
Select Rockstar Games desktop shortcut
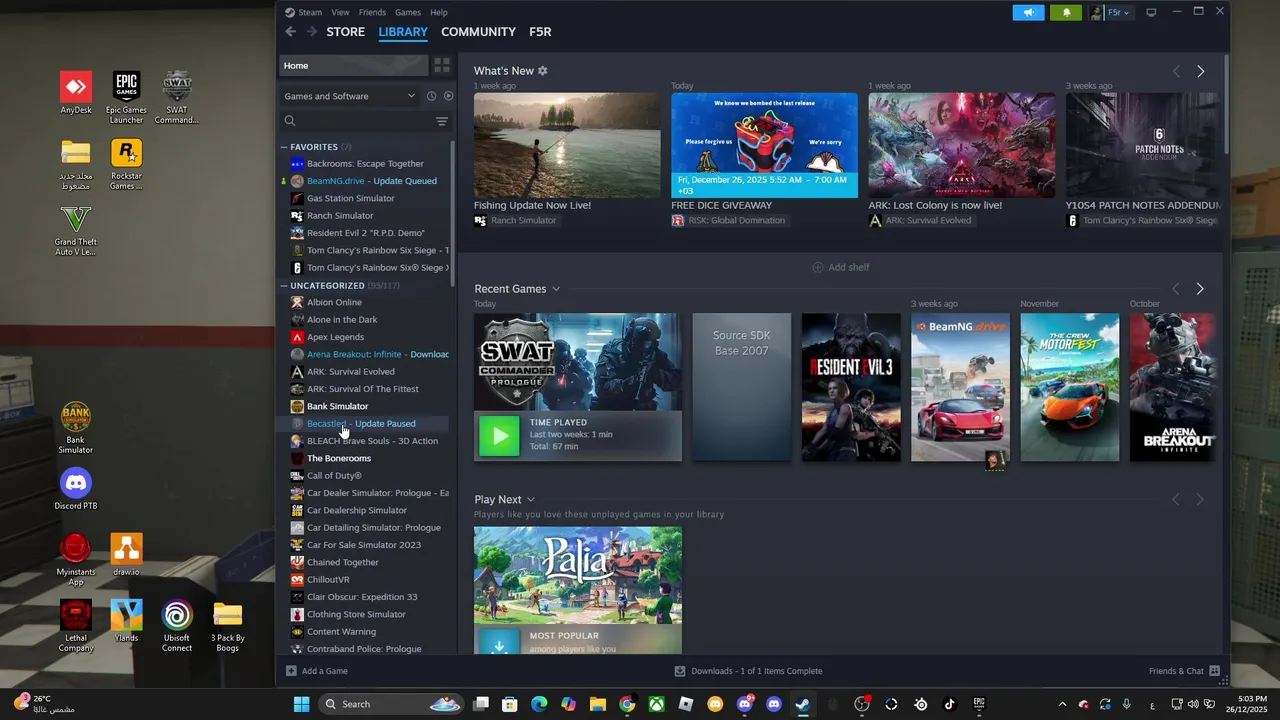point(126,164)
